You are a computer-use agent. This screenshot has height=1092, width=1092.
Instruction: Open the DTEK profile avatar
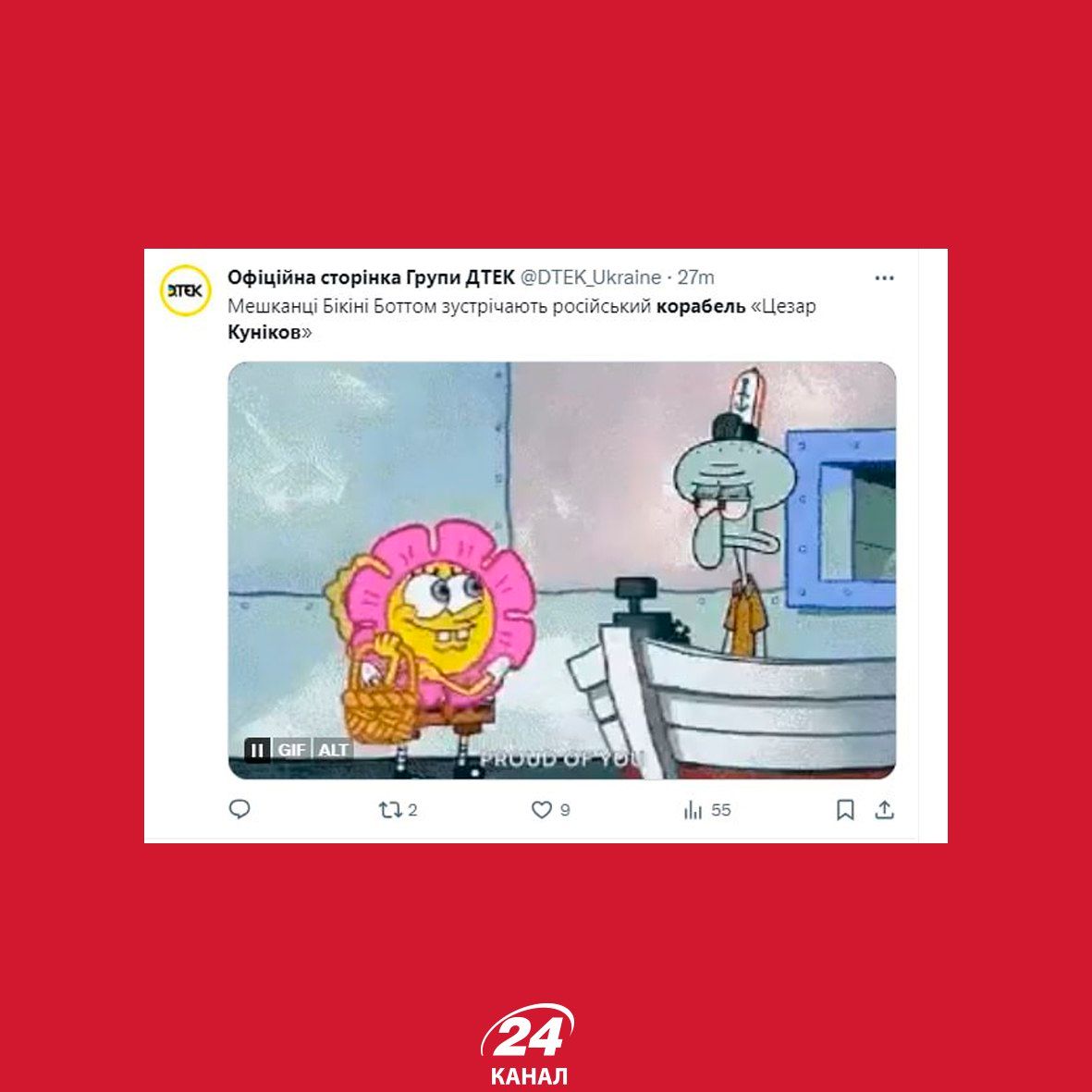pos(185,290)
